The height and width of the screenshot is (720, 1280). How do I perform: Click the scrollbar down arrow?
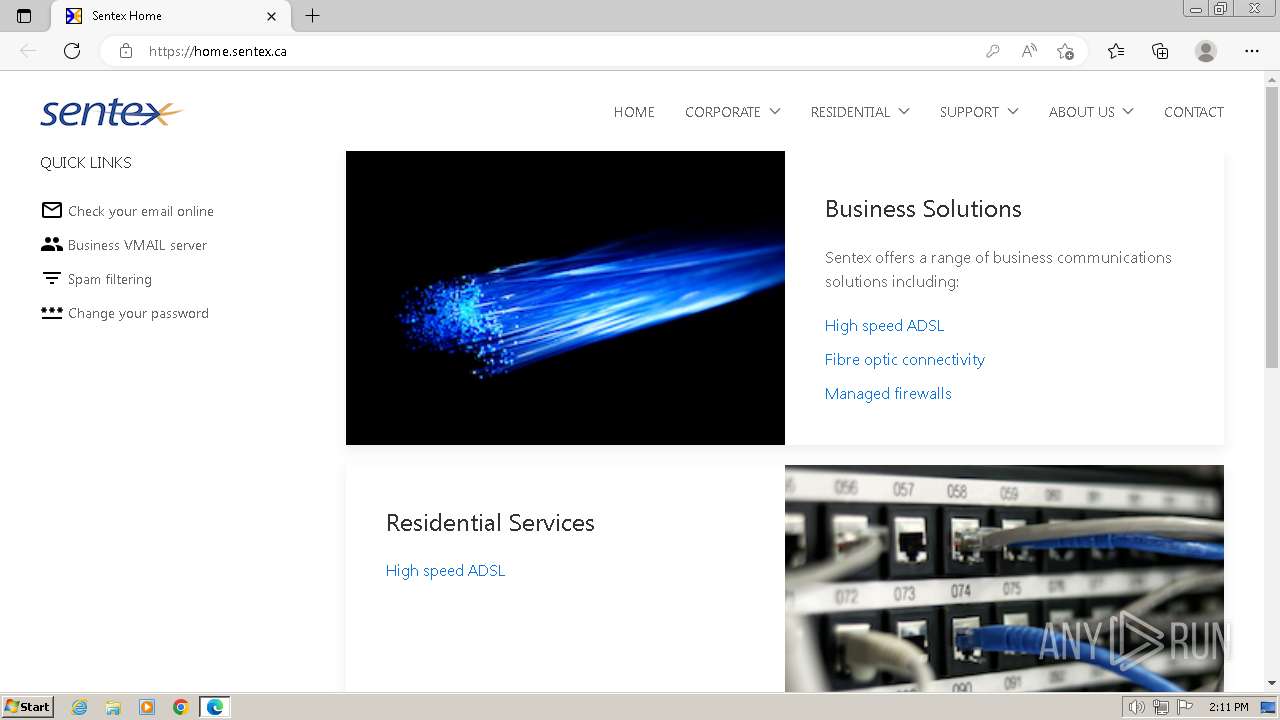(x=1272, y=684)
